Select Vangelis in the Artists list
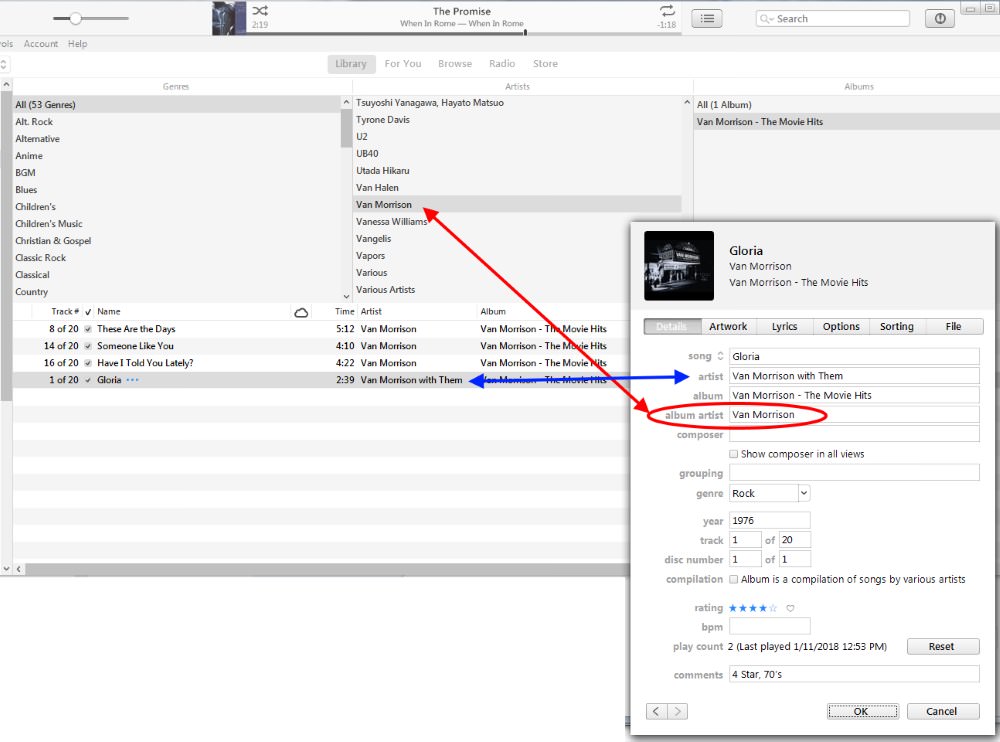Screen dimensions: 1000x742 (517, 239)
